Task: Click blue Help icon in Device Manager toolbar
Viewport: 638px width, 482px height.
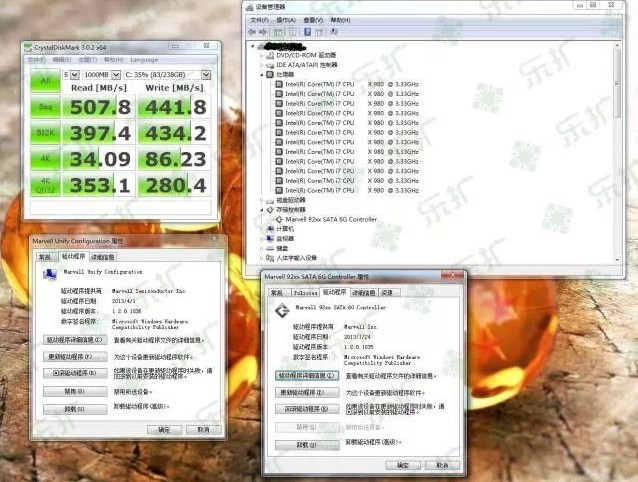Action: 308,32
